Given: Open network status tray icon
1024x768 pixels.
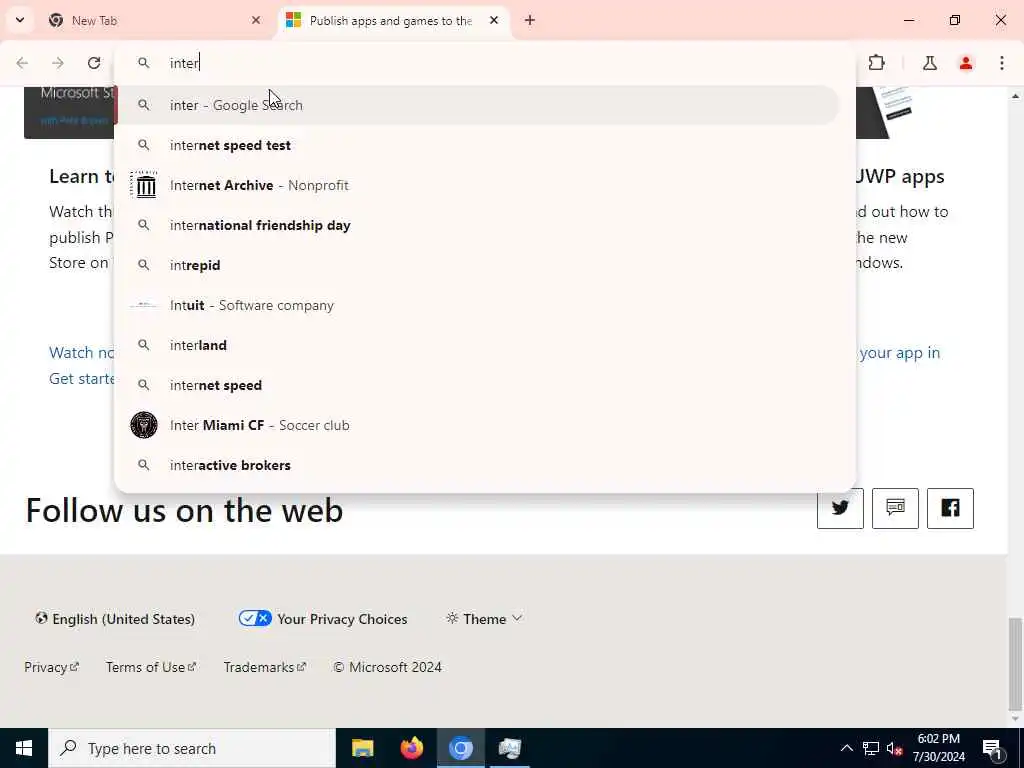Looking at the screenshot, I should pyautogui.click(x=871, y=748).
